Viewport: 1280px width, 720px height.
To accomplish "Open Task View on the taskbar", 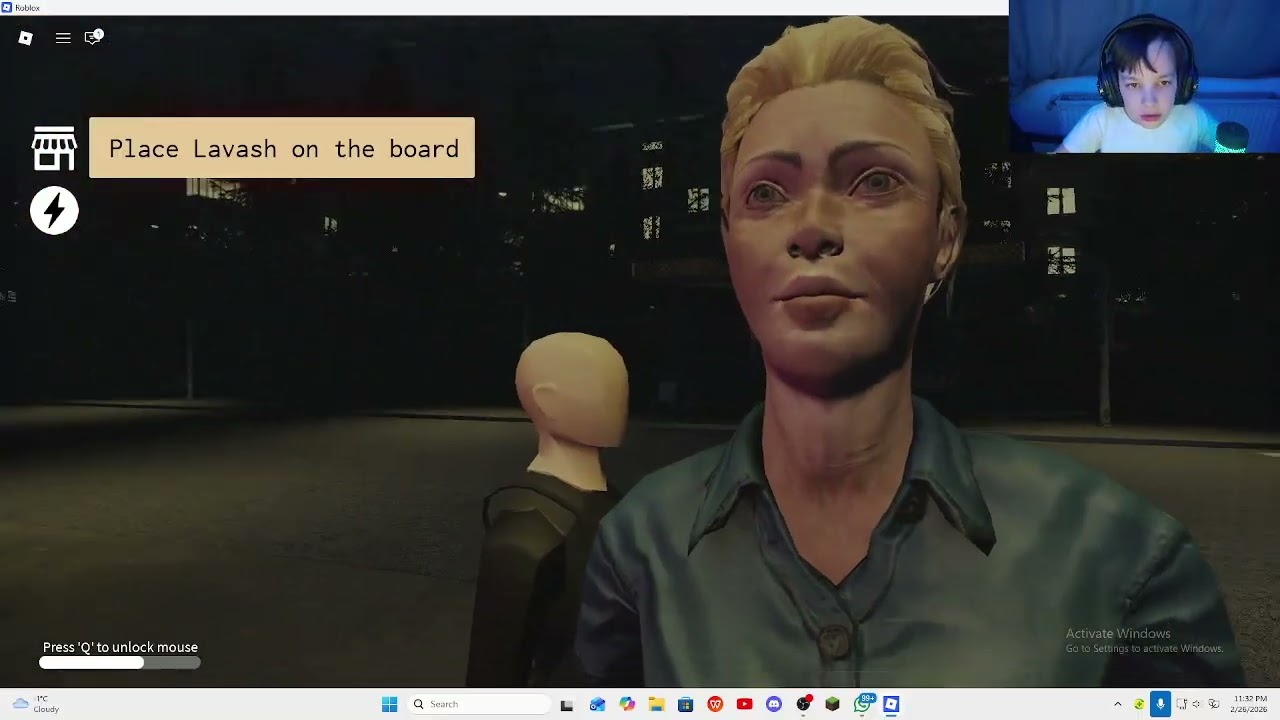I will pyautogui.click(x=567, y=704).
